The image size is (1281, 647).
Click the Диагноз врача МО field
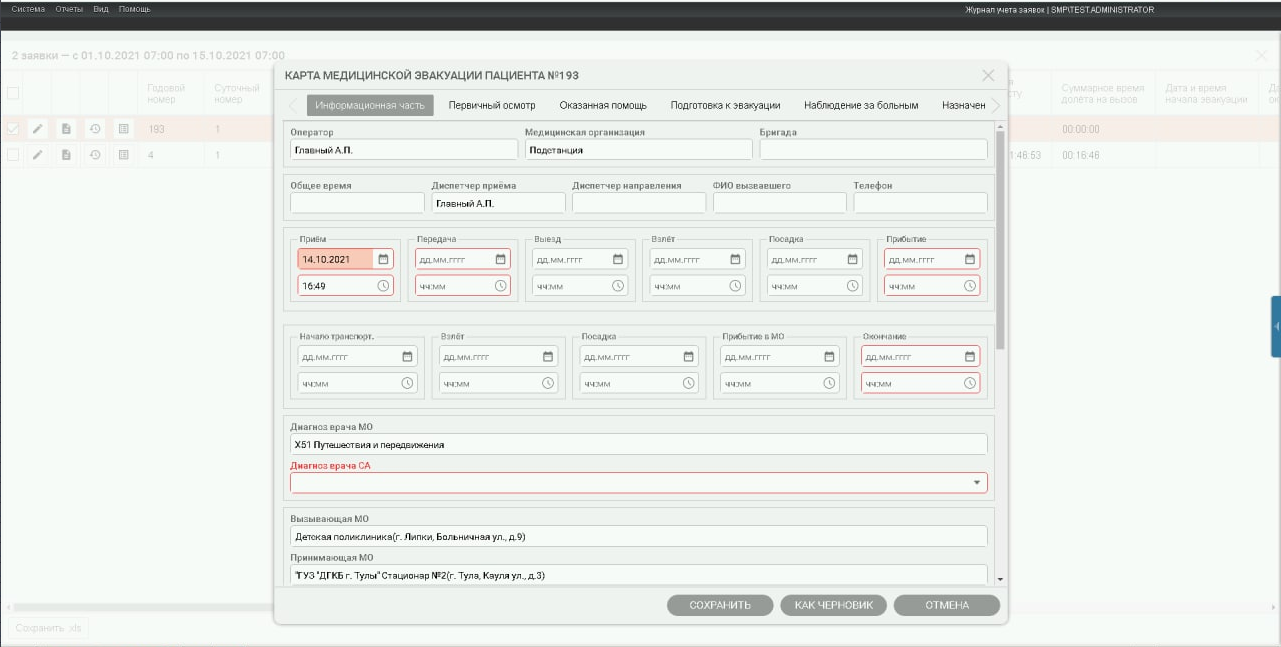click(x=639, y=444)
